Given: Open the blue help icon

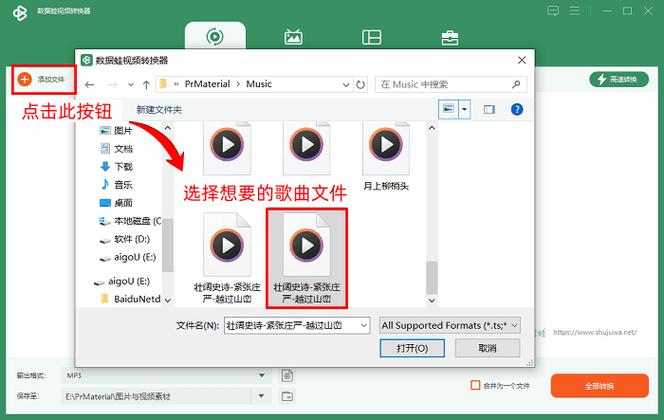Looking at the screenshot, I should click(517, 110).
